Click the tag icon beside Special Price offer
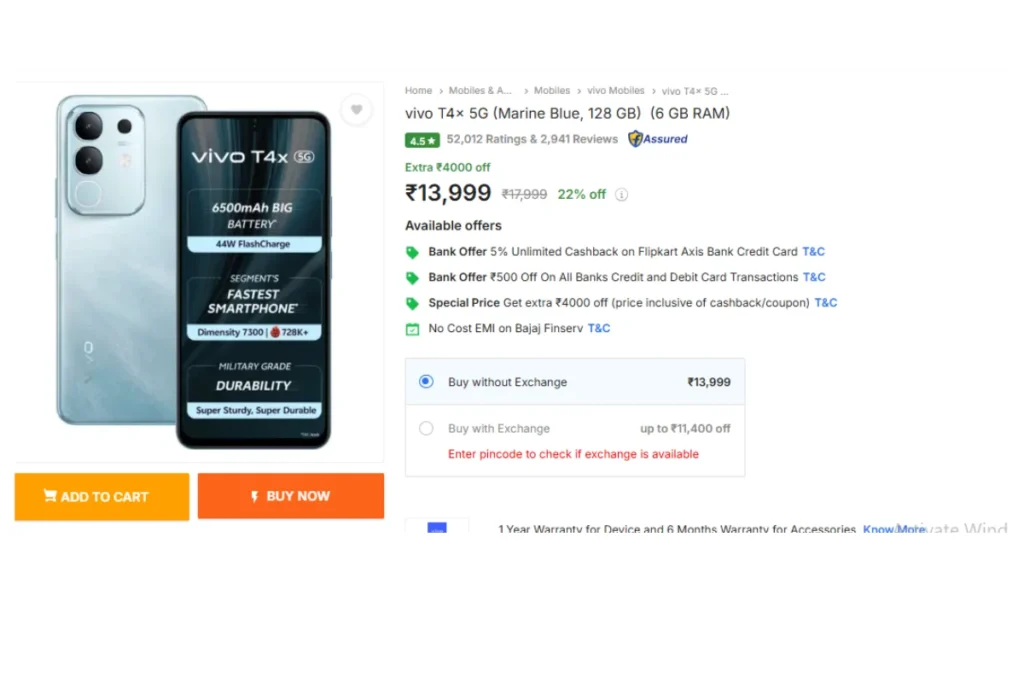The width and height of the screenshot is (1024, 683). 412,303
